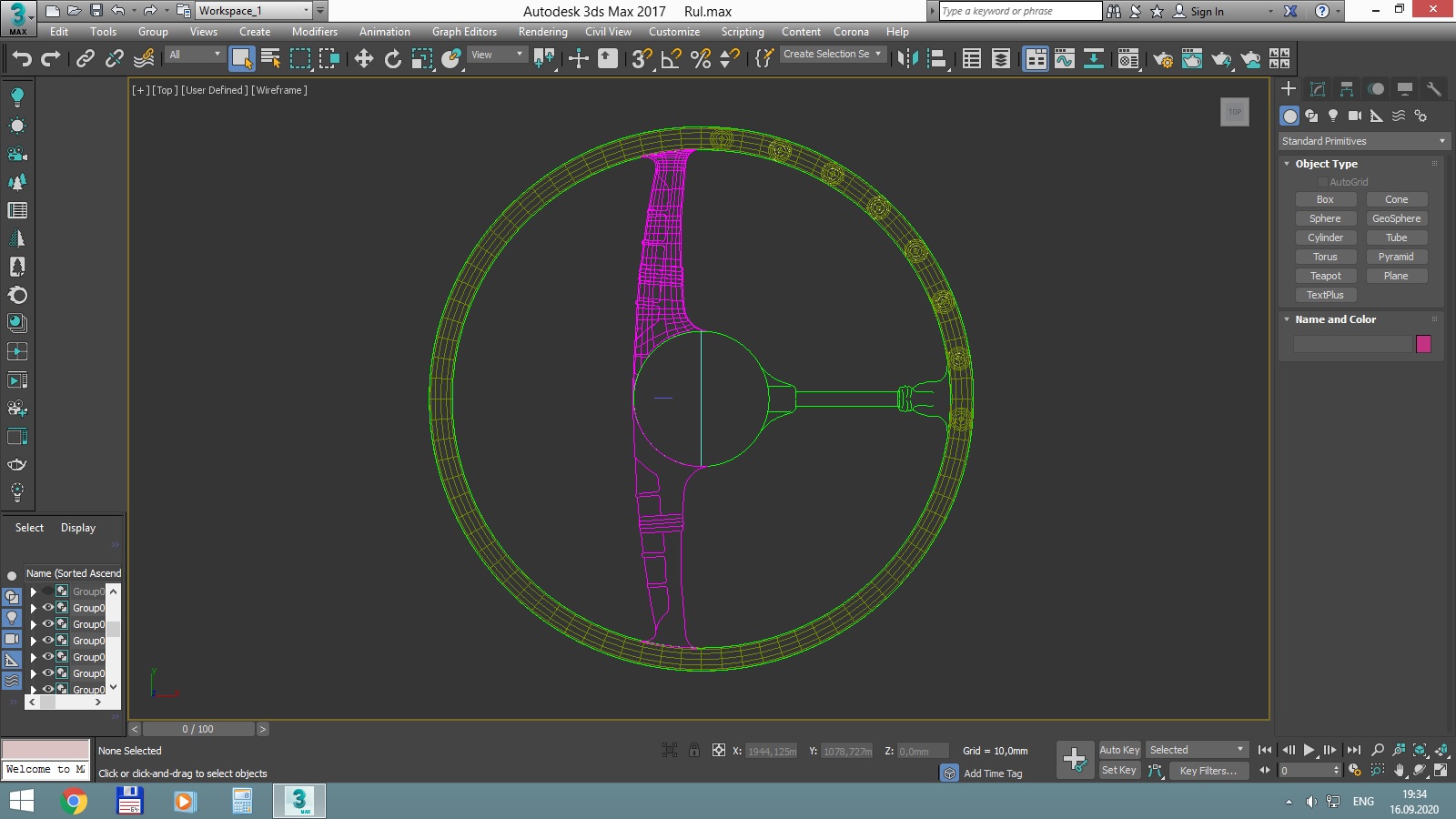The width and height of the screenshot is (1456, 819).
Task: Open the pink object color swatch
Action: tap(1423, 344)
